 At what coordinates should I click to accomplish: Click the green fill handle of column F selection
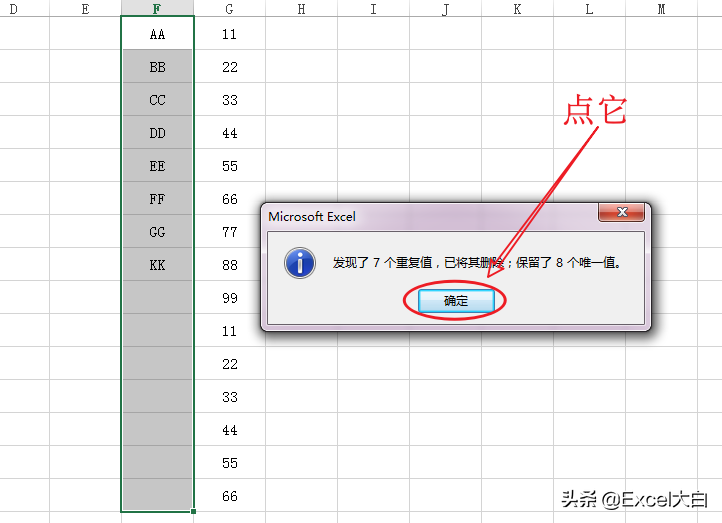[x=193, y=511]
